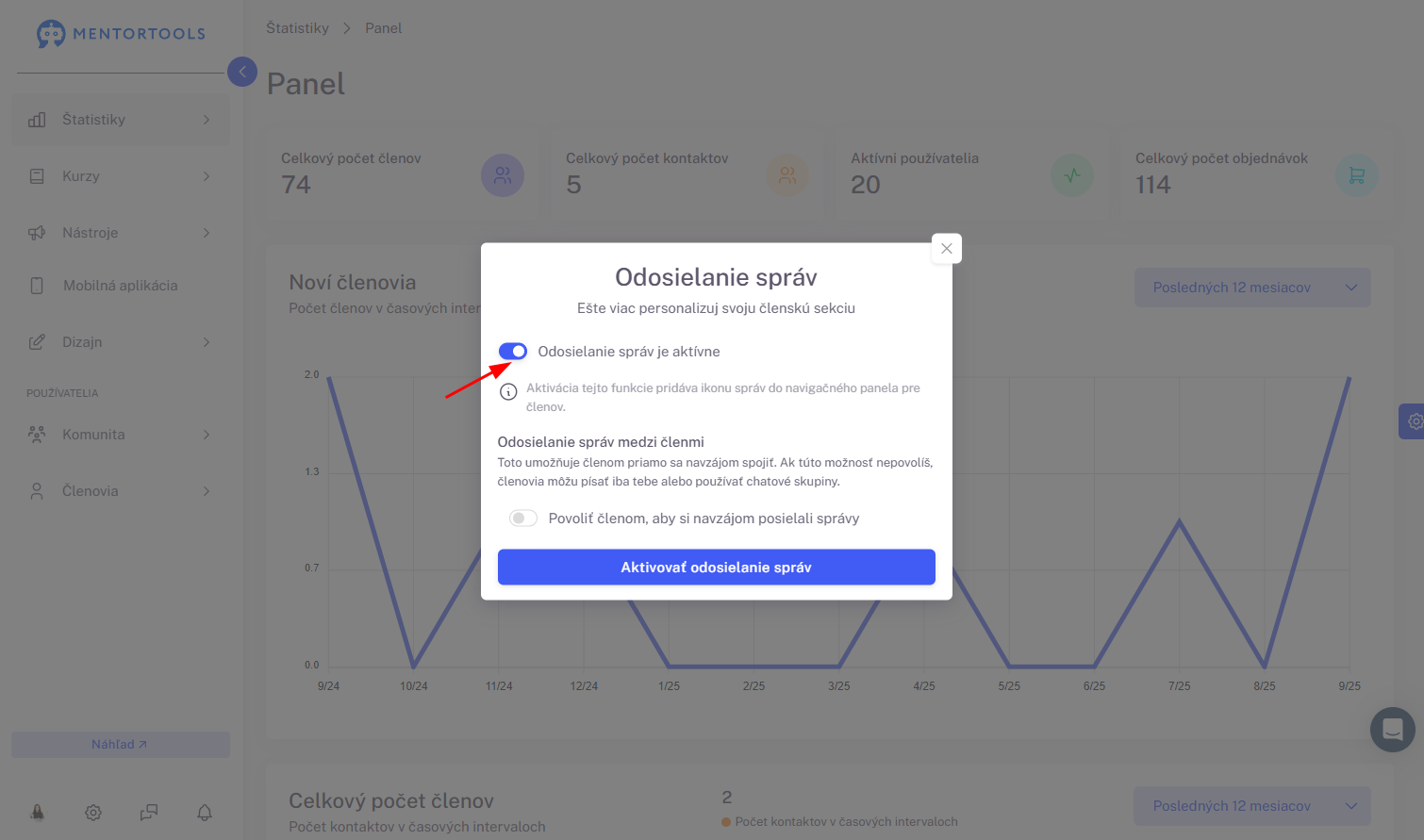Screen dimensions: 1424x840
Task: Enable 'Povoliť členom' messaging toggle
Action: point(523,519)
